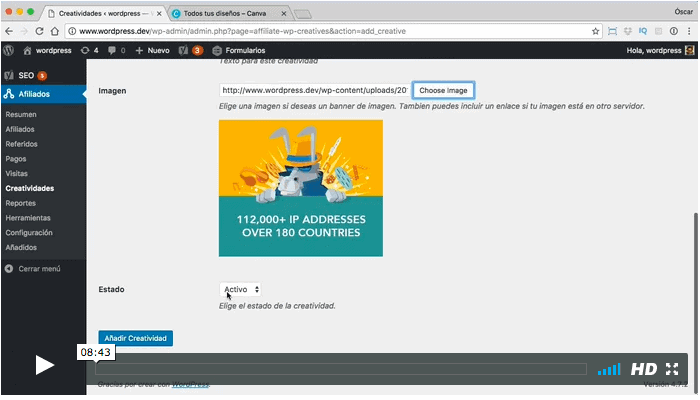
Task: Go to Resumen submenu
Action: pyautogui.click(x=21, y=115)
